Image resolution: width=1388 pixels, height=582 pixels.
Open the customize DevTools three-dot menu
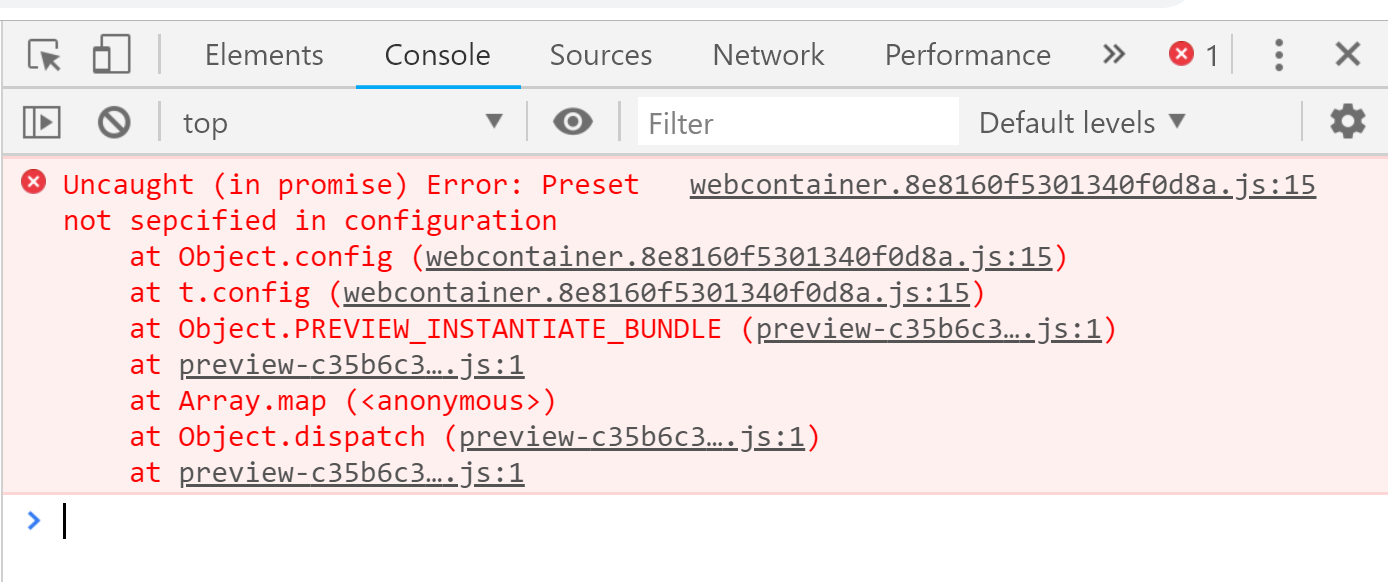coord(1278,55)
